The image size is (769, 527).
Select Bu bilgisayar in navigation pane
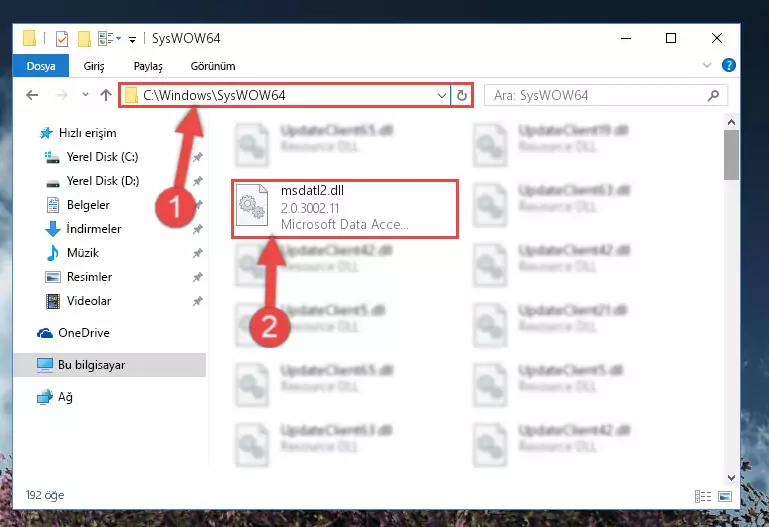[110, 365]
